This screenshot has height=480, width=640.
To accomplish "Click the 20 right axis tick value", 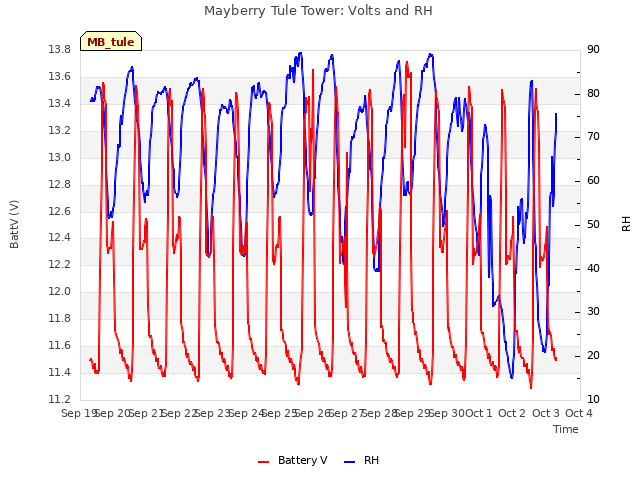I will pyautogui.click(x=593, y=356).
